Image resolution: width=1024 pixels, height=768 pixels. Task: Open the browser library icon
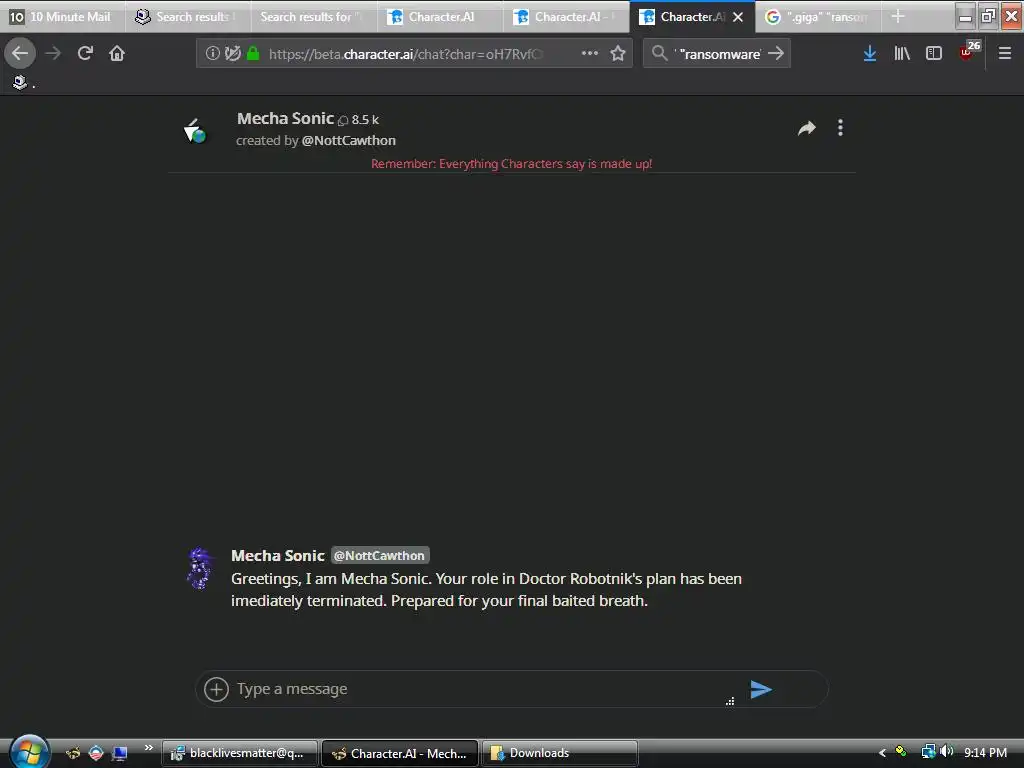(902, 53)
